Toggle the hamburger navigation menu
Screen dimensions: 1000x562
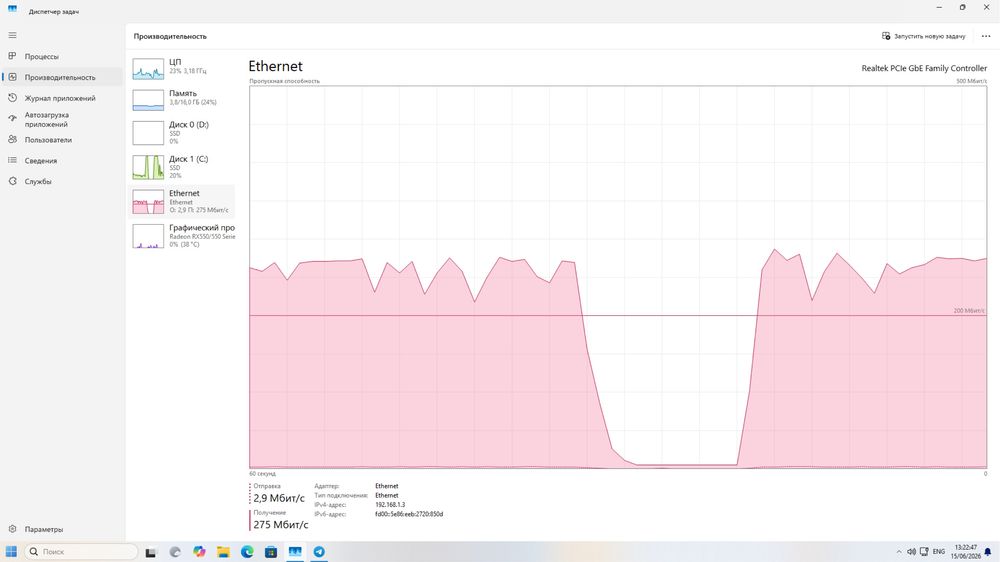12,35
